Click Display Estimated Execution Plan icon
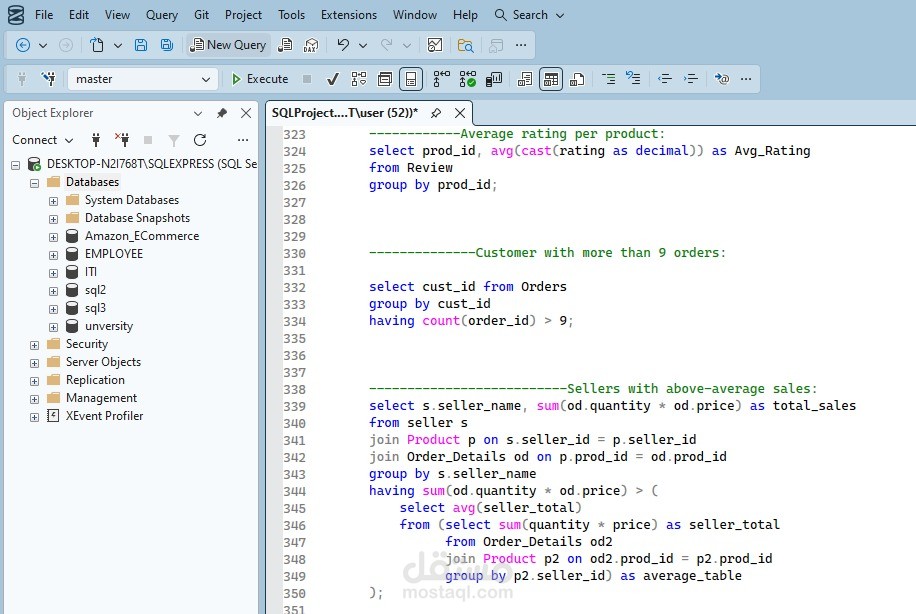The width and height of the screenshot is (916, 614). [359, 79]
